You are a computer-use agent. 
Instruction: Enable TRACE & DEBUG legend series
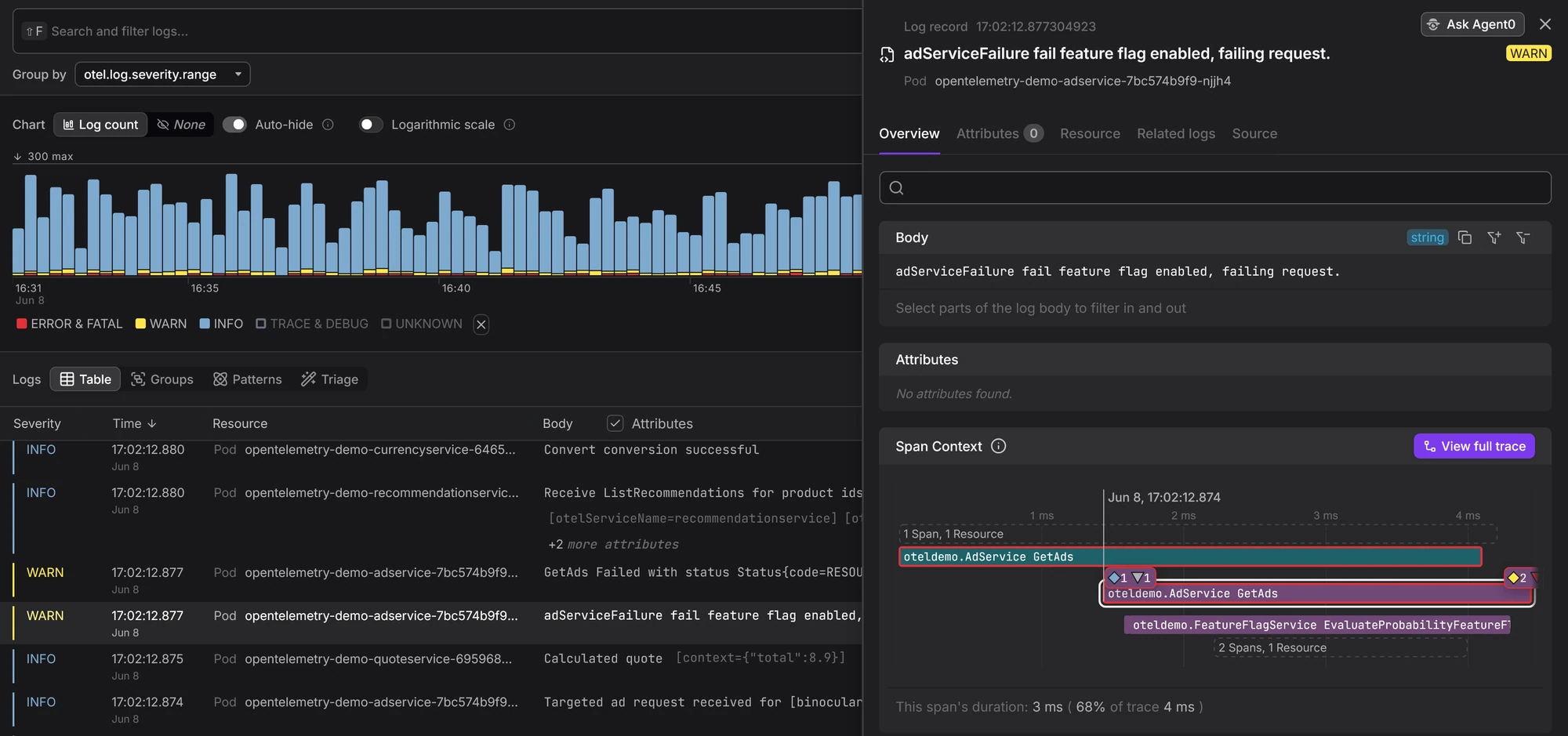tap(312, 324)
